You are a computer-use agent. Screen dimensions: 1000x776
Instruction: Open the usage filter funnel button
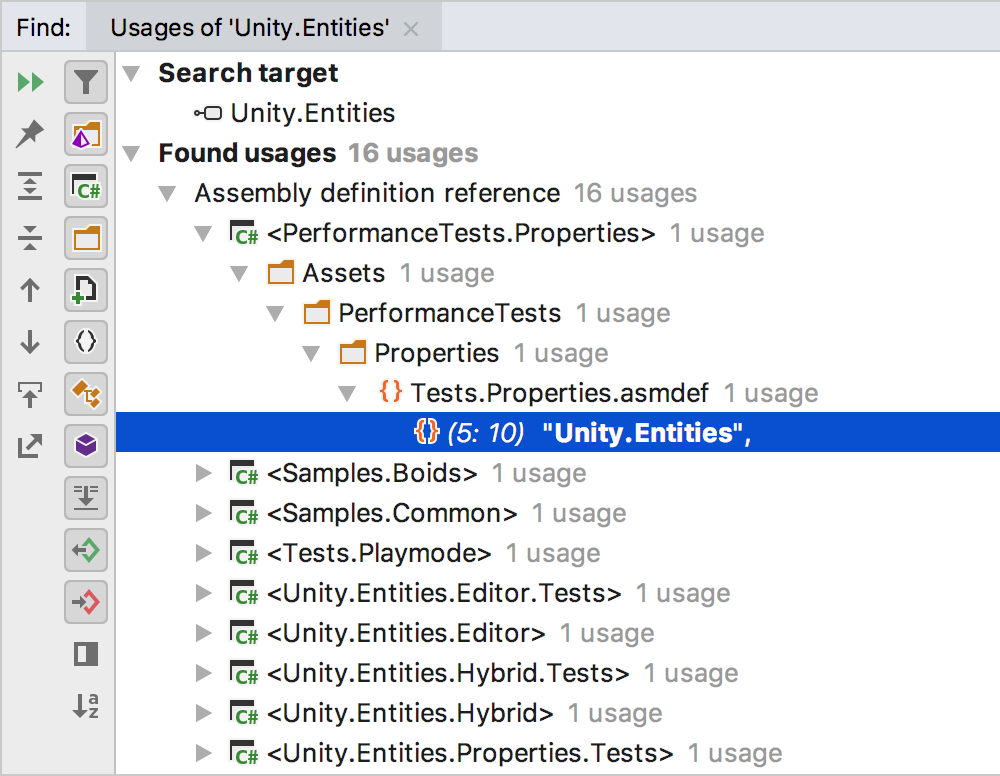[85, 82]
